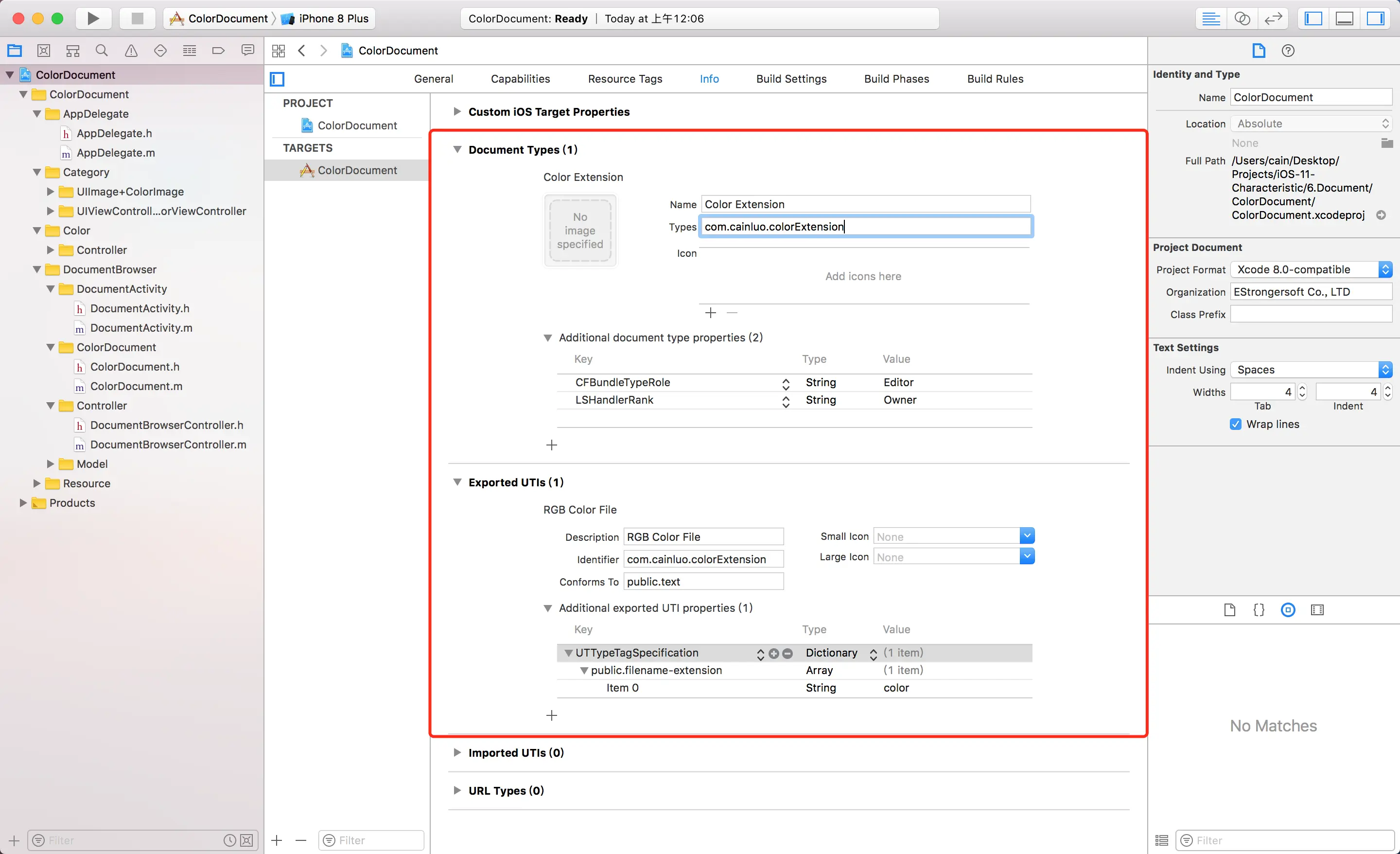Viewport: 1400px width, 854px height.
Task: Click the Conforms To text field
Action: [703, 582]
